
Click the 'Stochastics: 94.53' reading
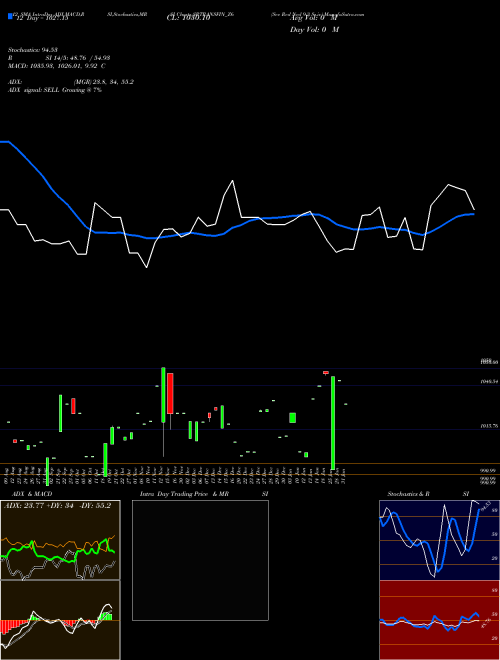32,50
